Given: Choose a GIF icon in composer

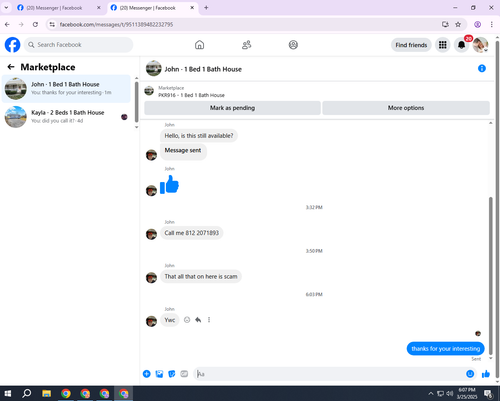Looking at the screenshot, I should click(184, 374).
